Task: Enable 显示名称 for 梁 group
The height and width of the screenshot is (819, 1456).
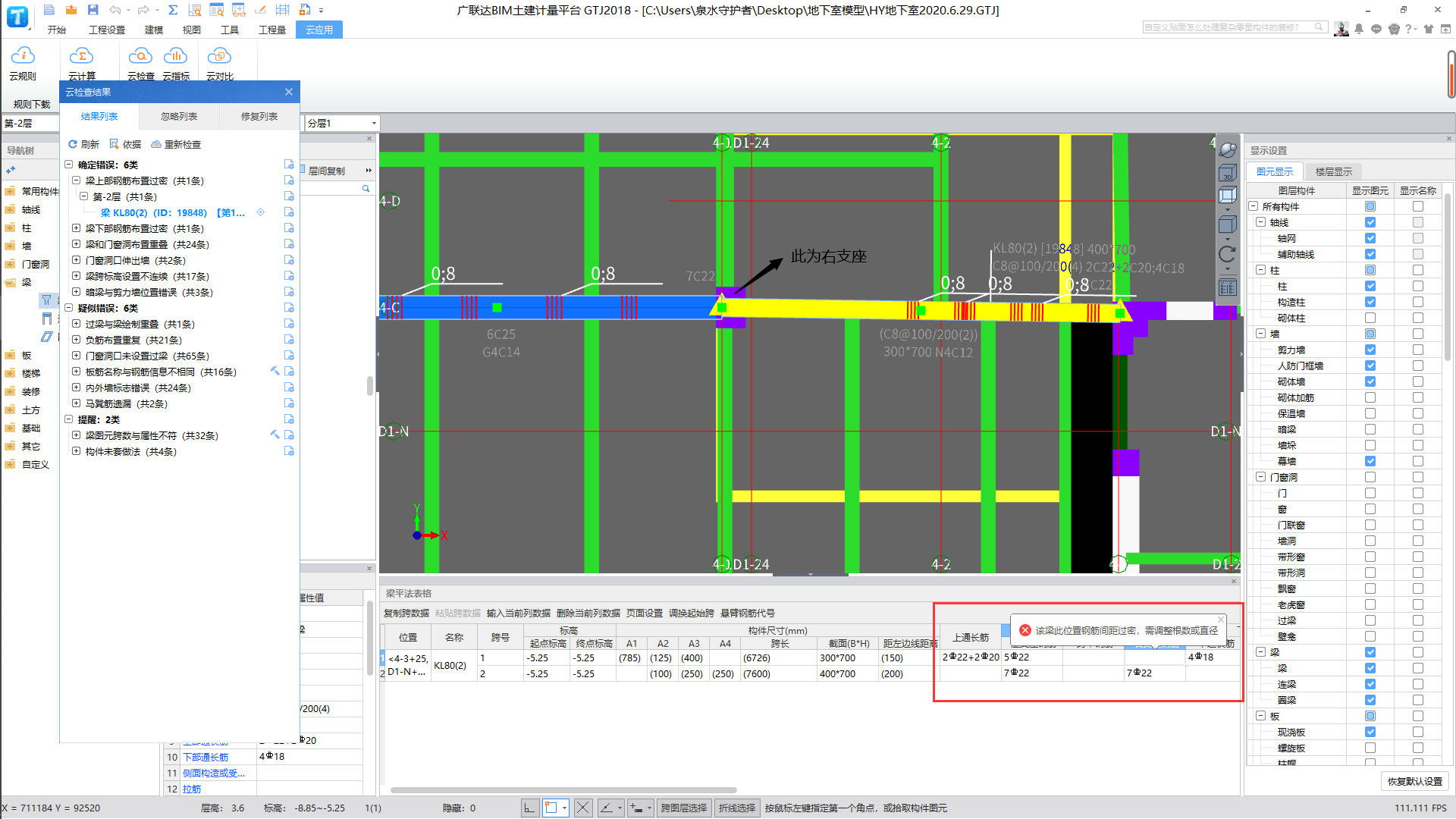Action: pos(1418,652)
